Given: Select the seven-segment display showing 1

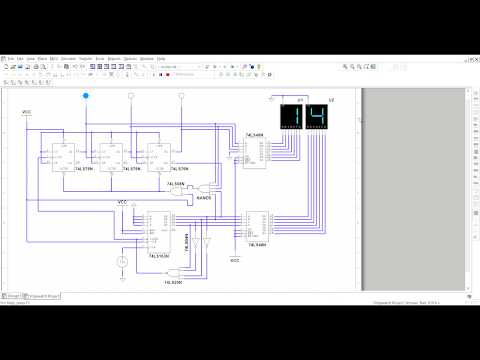Looking at the screenshot, I should 291,116.
